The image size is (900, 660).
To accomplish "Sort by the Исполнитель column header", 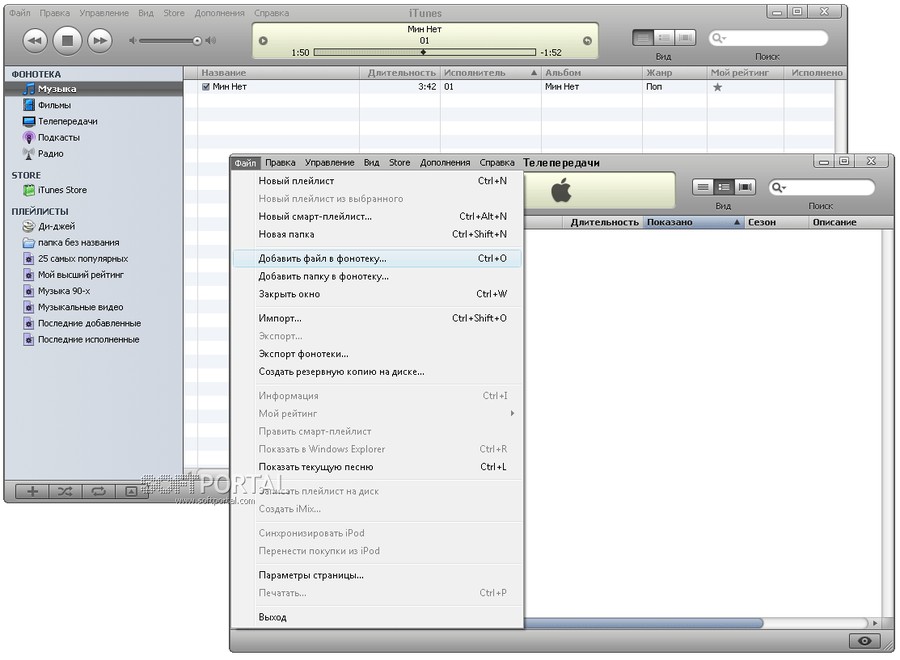I will pyautogui.click(x=491, y=73).
